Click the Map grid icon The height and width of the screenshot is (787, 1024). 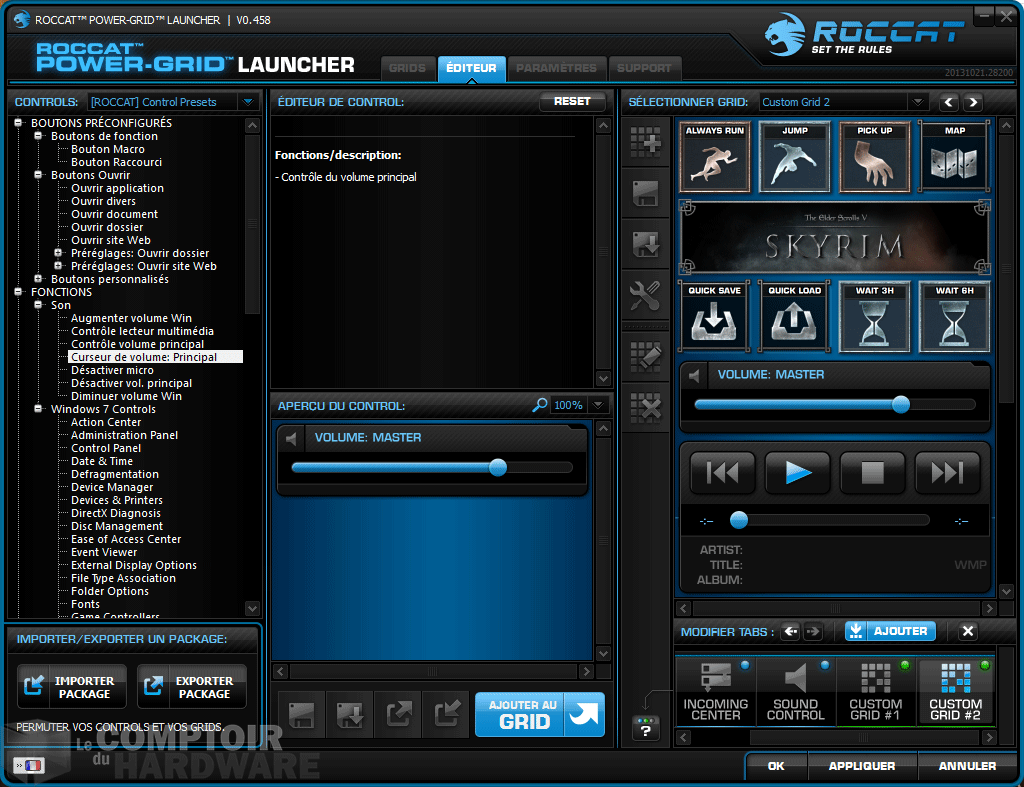click(954, 157)
